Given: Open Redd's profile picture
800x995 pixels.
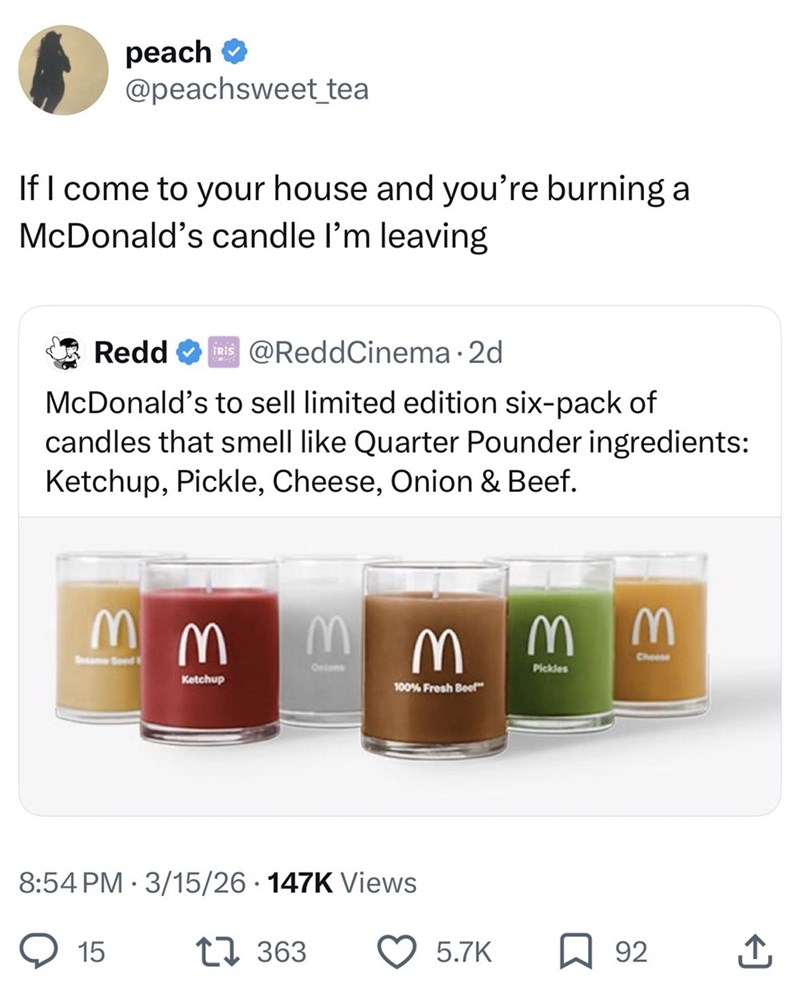Looking at the screenshot, I should tap(63, 352).
